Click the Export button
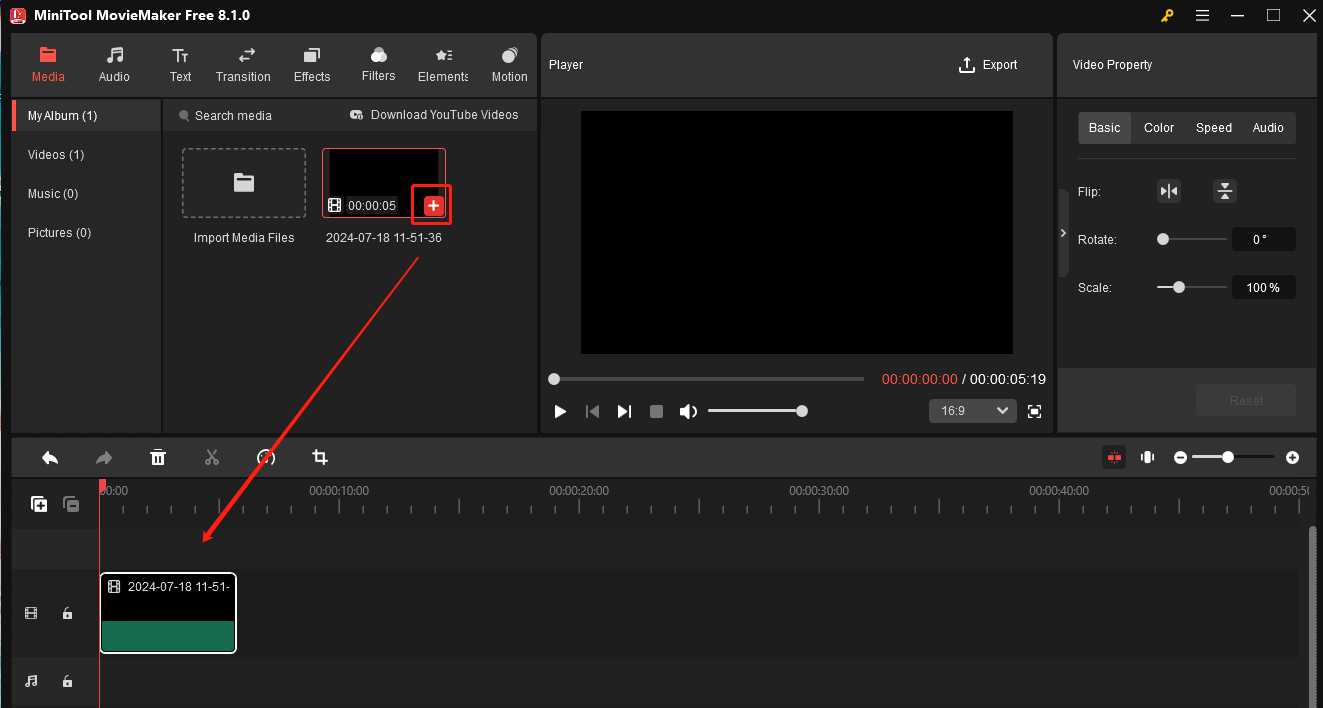Image resolution: width=1323 pixels, height=708 pixels. [x=988, y=65]
